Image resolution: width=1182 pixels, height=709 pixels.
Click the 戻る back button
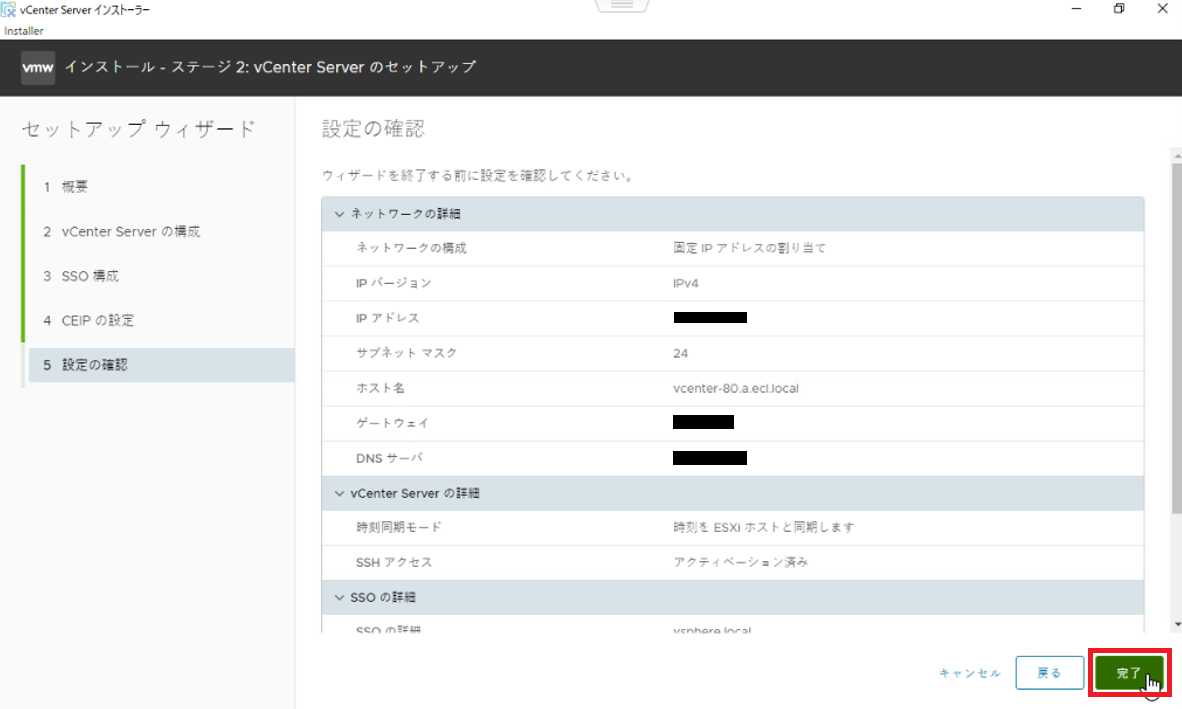click(1049, 673)
